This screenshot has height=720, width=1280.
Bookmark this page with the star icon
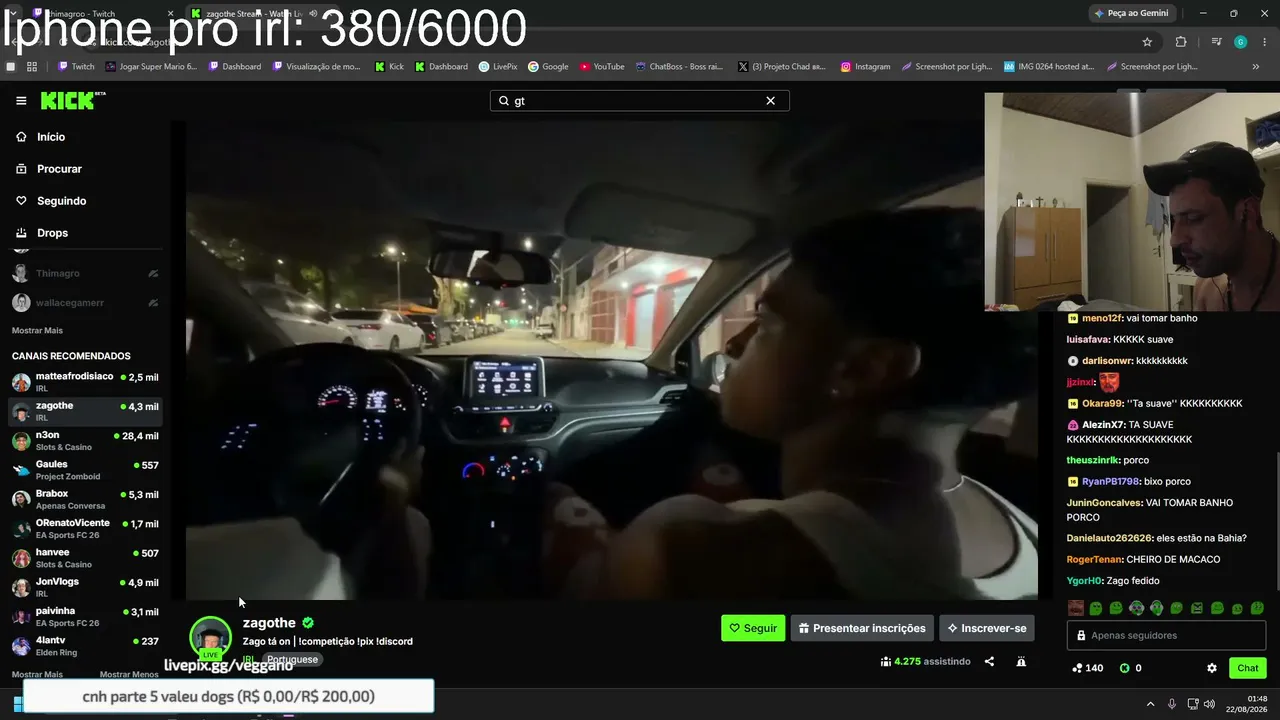pos(1147,42)
